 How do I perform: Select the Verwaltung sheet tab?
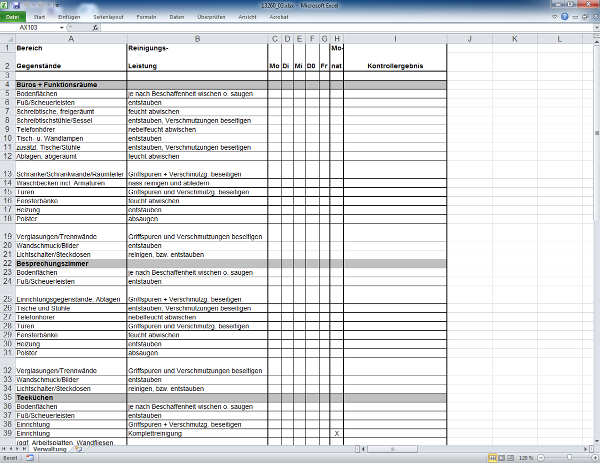50,450
